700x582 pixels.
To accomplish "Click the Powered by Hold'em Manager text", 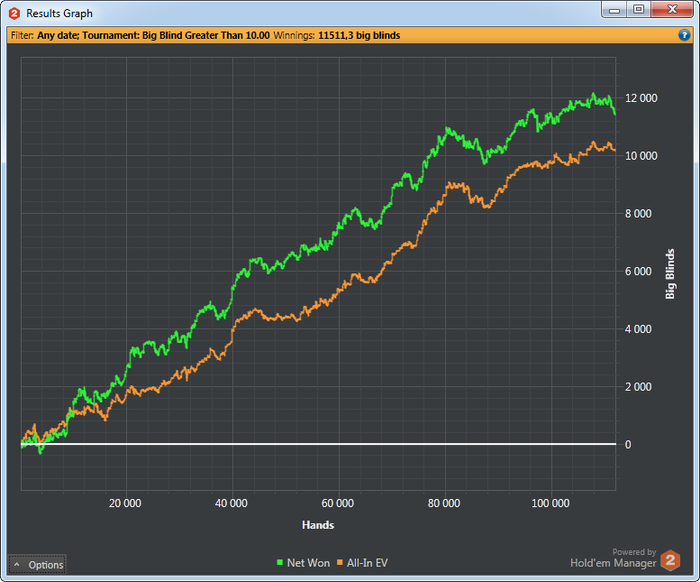I will pyautogui.click(x=613, y=558).
